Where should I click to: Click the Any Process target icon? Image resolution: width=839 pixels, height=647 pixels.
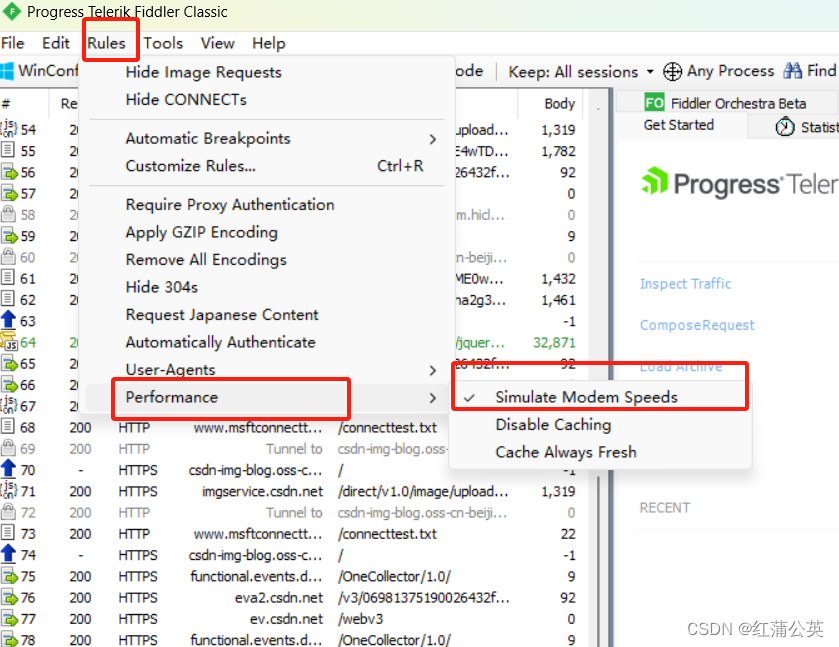click(672, 71)
